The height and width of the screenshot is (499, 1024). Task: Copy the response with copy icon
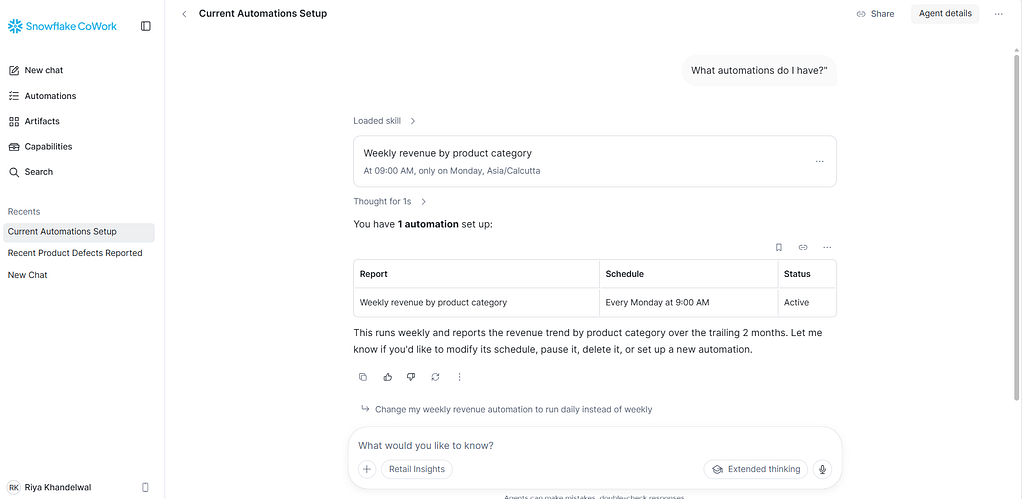coord(363,377)
